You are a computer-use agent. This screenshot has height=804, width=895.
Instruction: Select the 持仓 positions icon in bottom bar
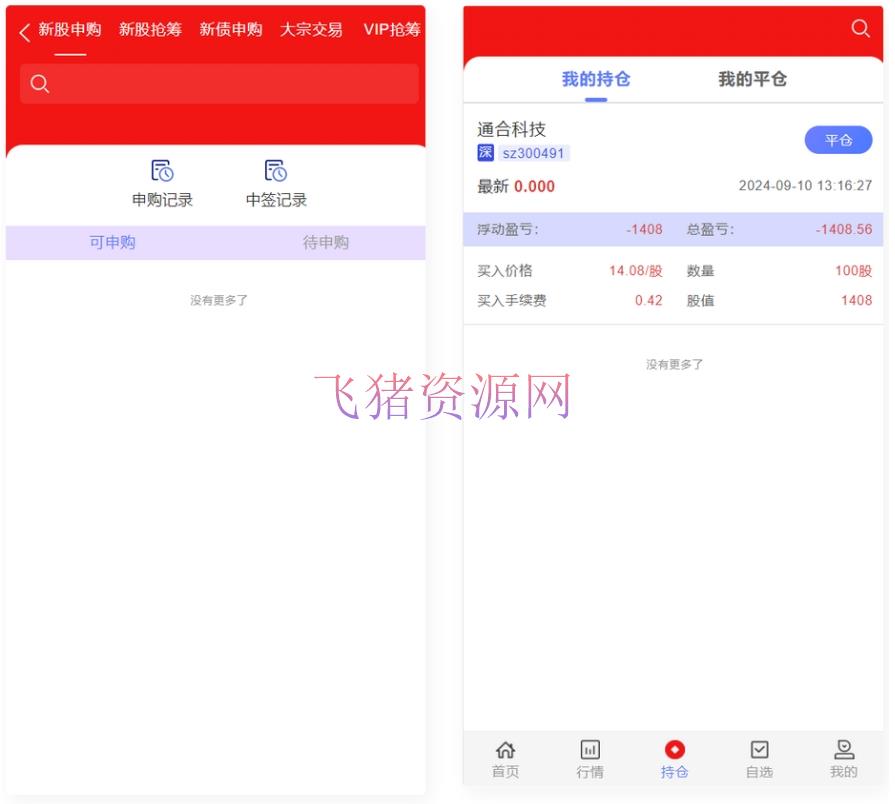point(675,758)
